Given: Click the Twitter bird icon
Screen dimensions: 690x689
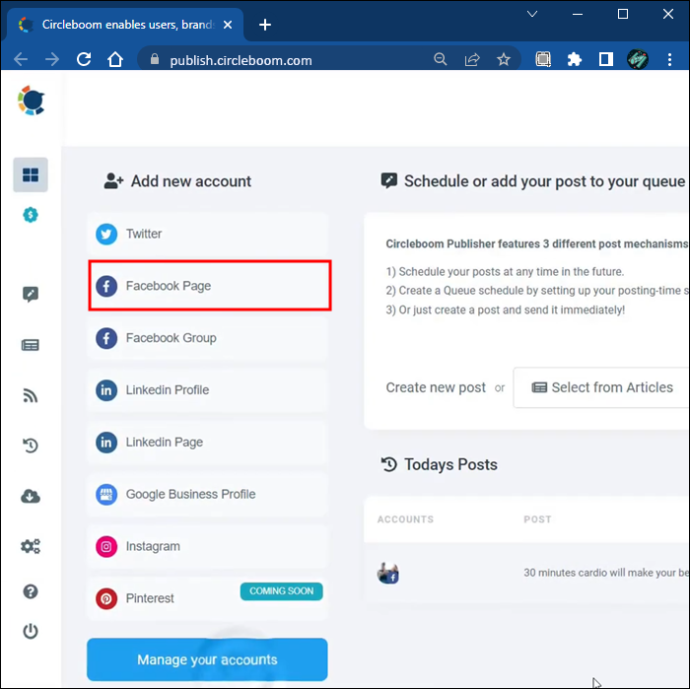Looking at the screenshot, I should coord(106,234).
